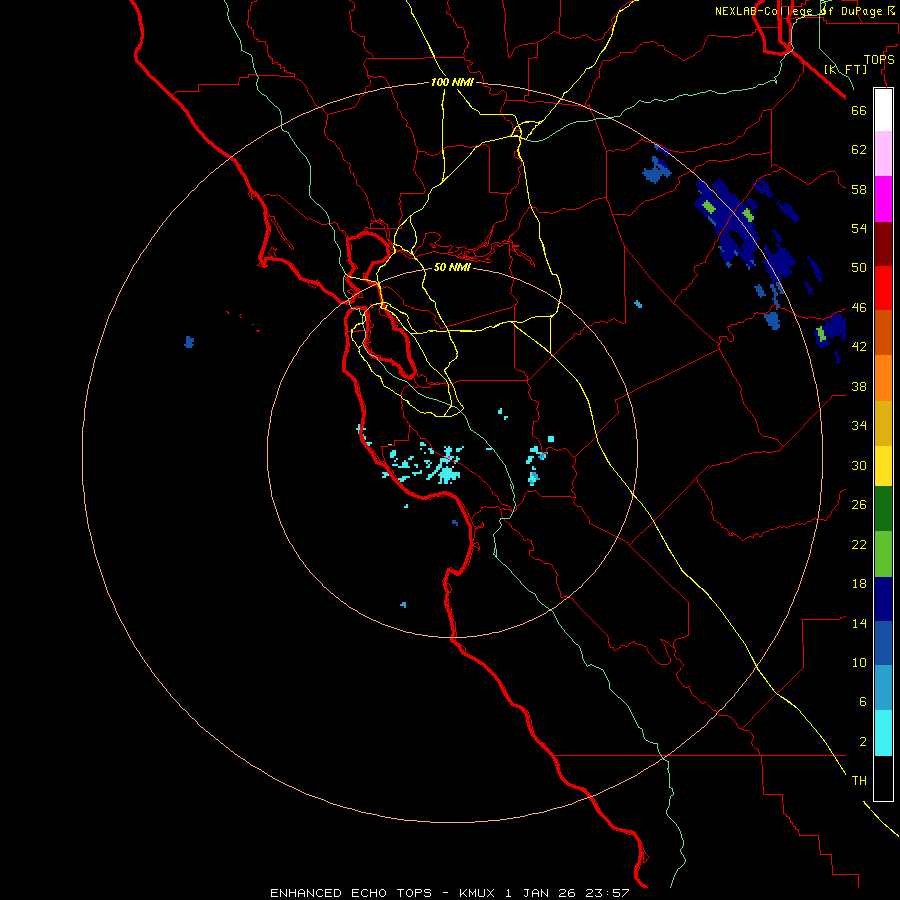This screenshot has width=900, height=900.
Task: Click the legend value 42
Action: pos(859,347)
